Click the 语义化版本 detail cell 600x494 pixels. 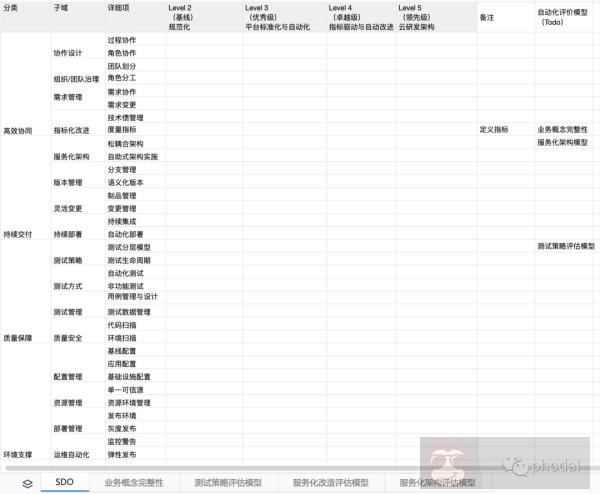[135, 183]
